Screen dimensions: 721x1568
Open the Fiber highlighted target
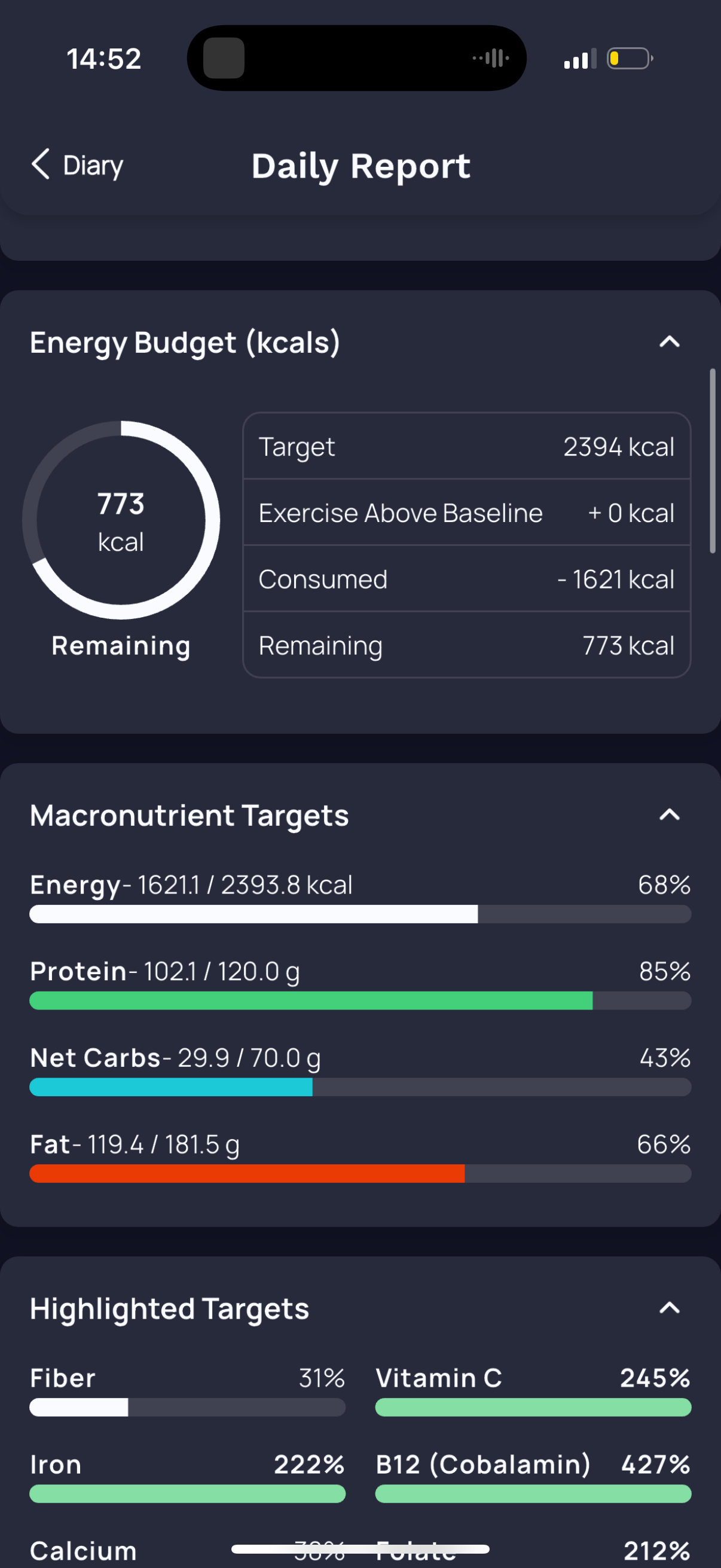coord(187,1392)
